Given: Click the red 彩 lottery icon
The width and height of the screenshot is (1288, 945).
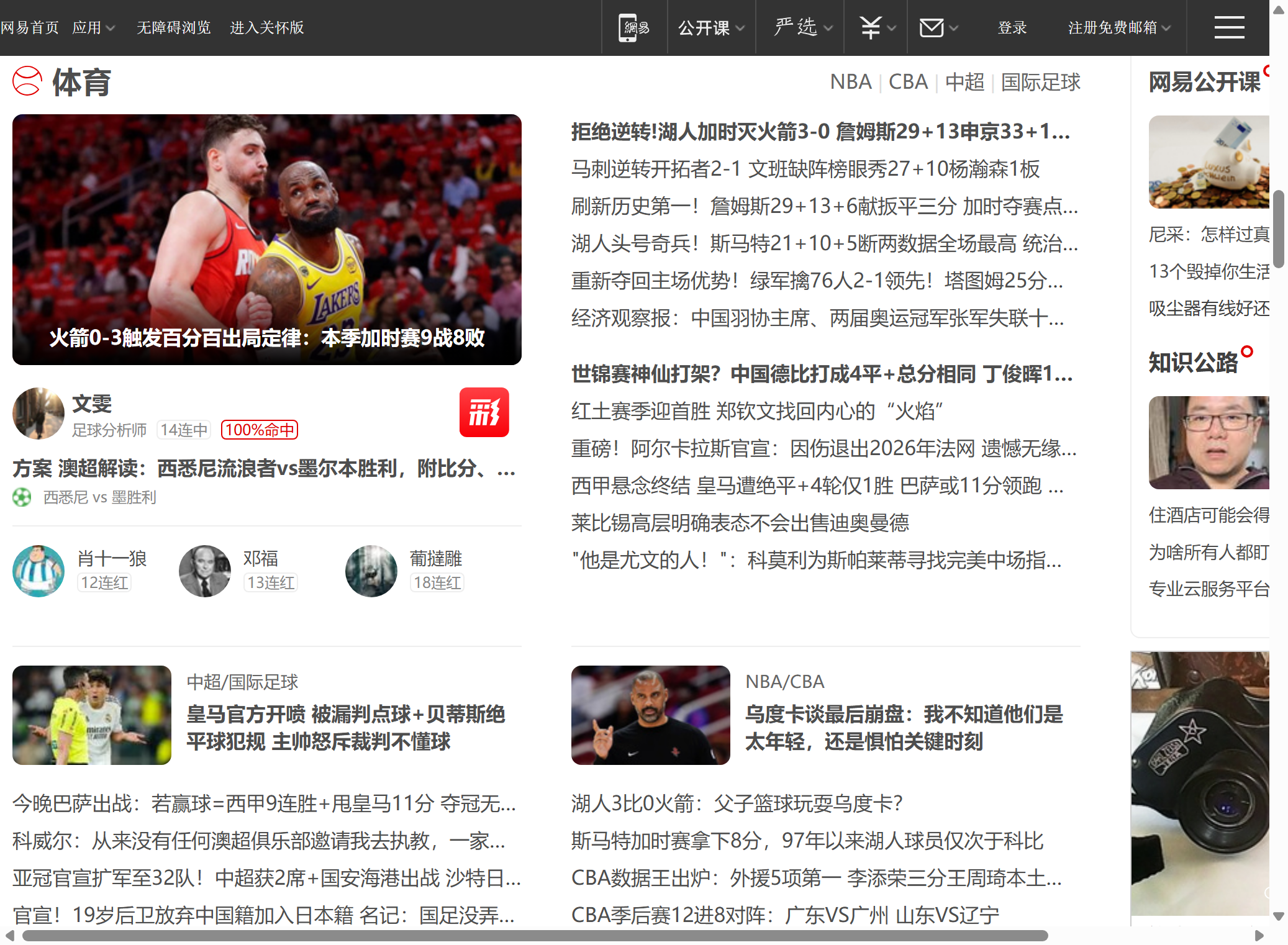Looking at the screenshot, I should [x=484, y=412].
